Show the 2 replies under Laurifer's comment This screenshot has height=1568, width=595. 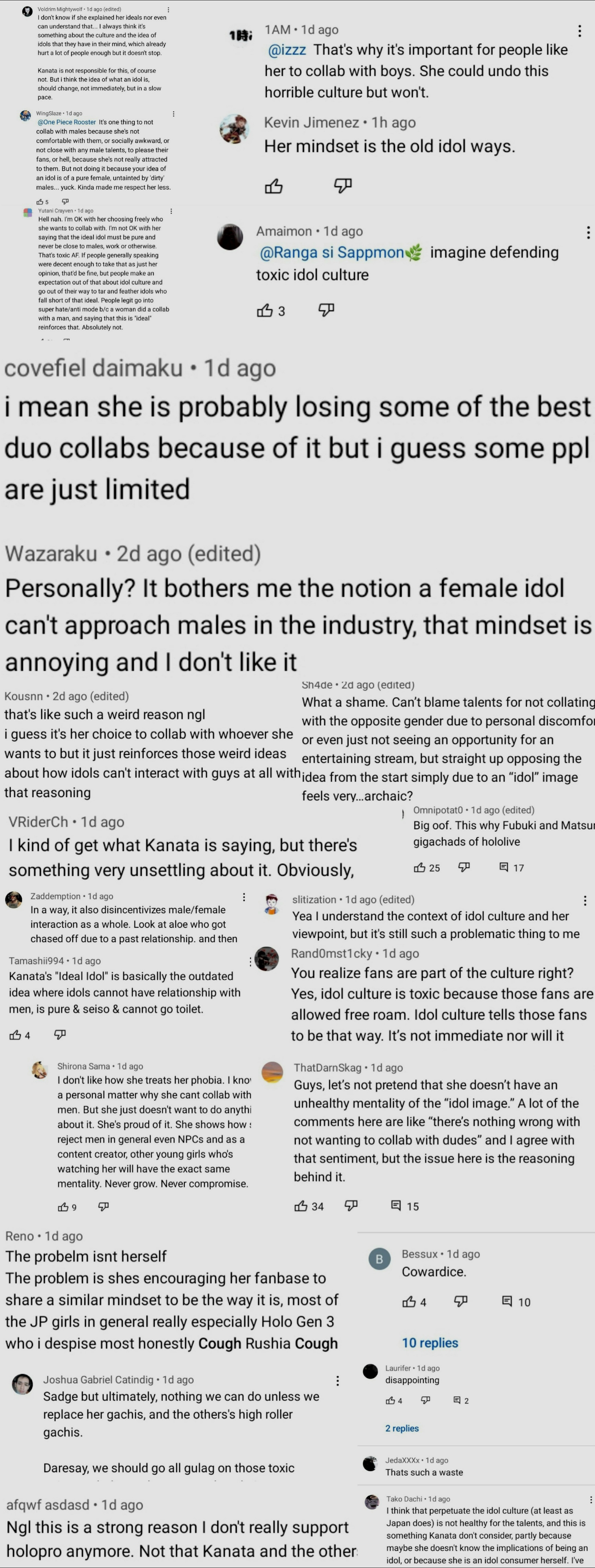(x=401, y=1427)
